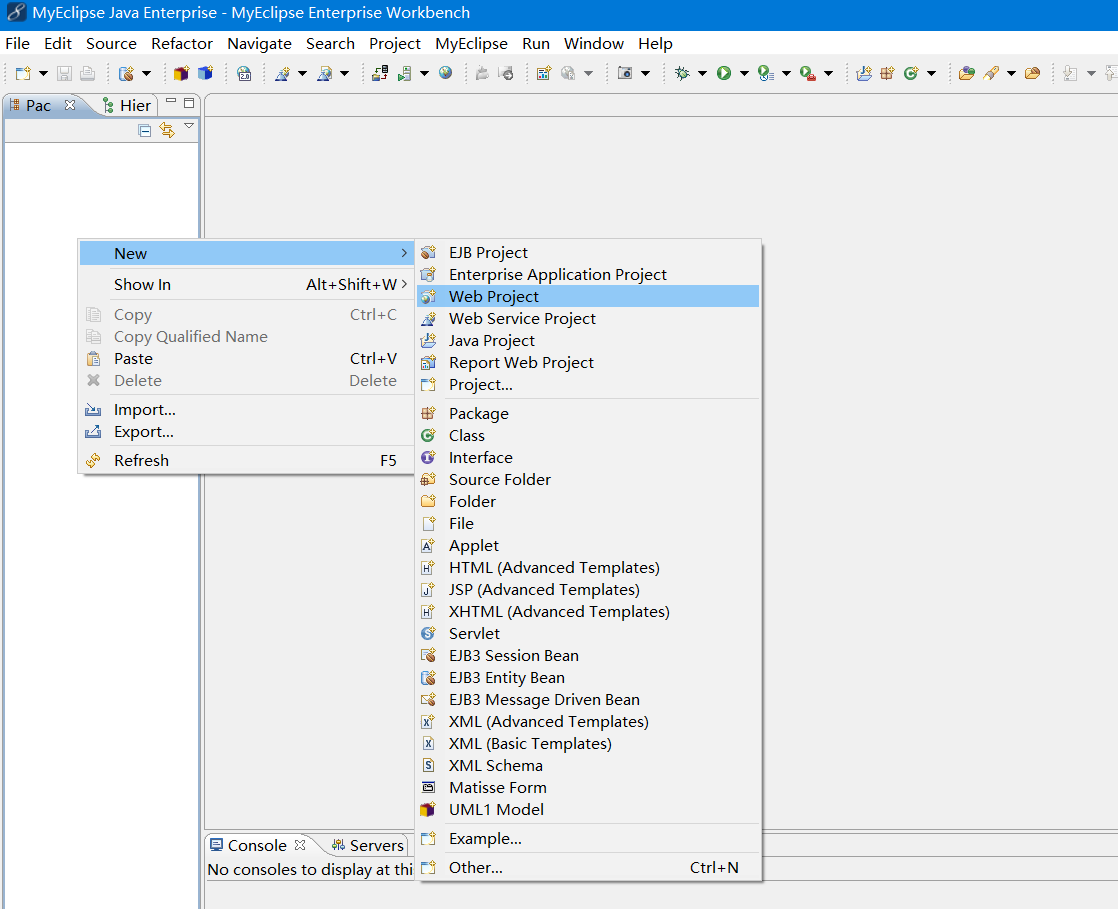Select Enterprise Application Project entry
Image resolution: width=1118 pixels, height=909 pixels.
[x=588, y=274]
